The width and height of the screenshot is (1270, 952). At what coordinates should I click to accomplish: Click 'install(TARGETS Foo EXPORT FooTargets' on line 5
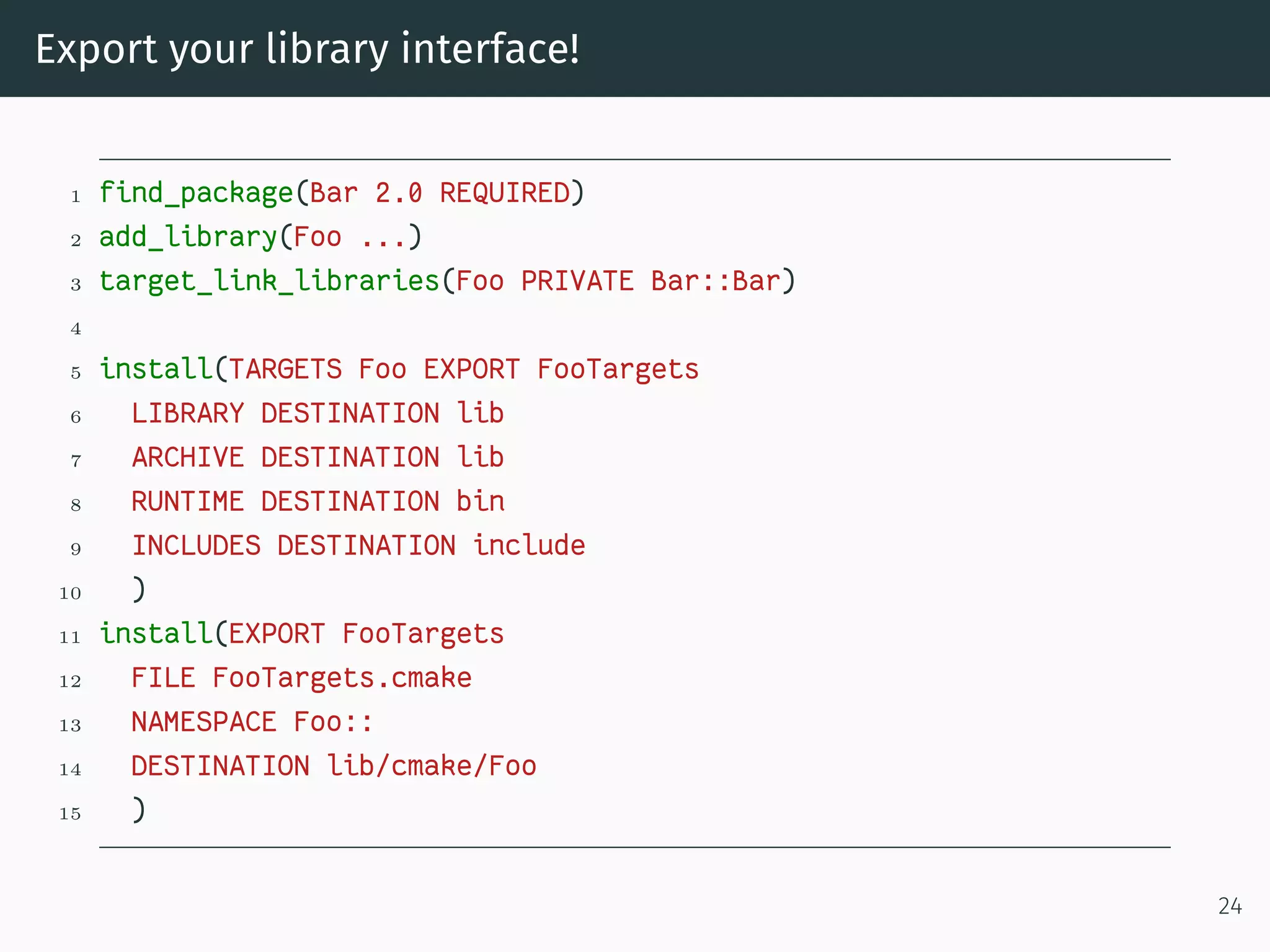(x=399, y=369)
